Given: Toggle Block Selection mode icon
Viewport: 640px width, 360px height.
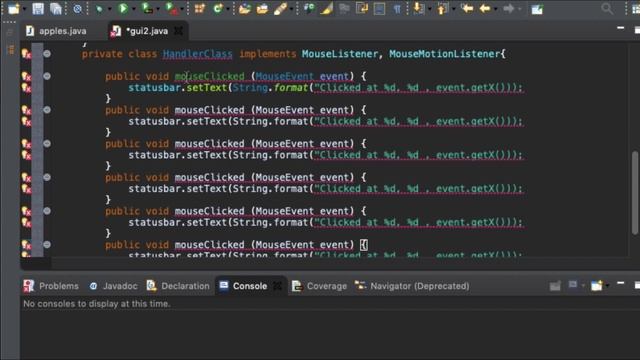Looking at the screenshot, I should pyautogui.click(x=379, y=9).
